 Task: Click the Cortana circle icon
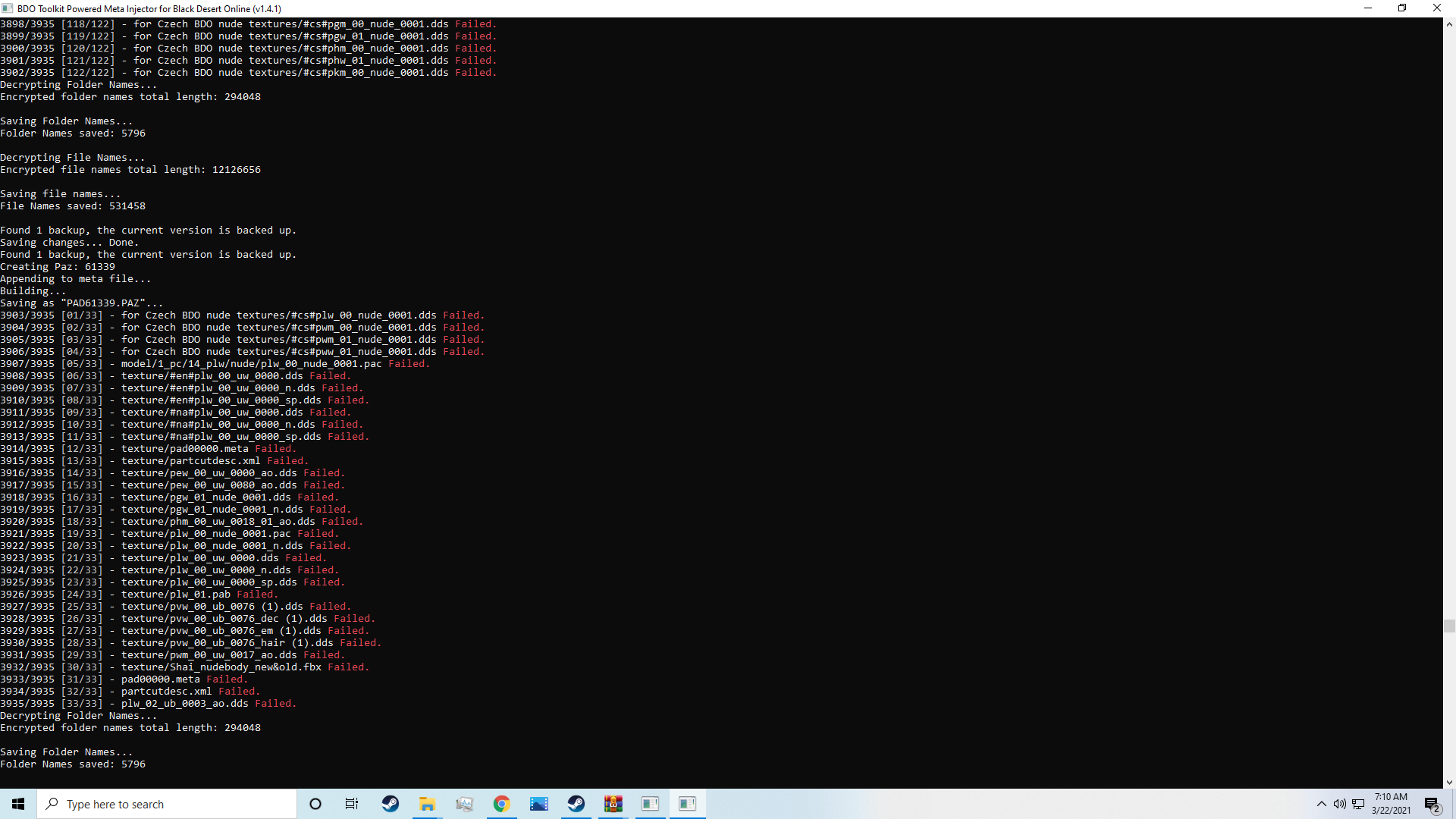[x=315, y=804]
